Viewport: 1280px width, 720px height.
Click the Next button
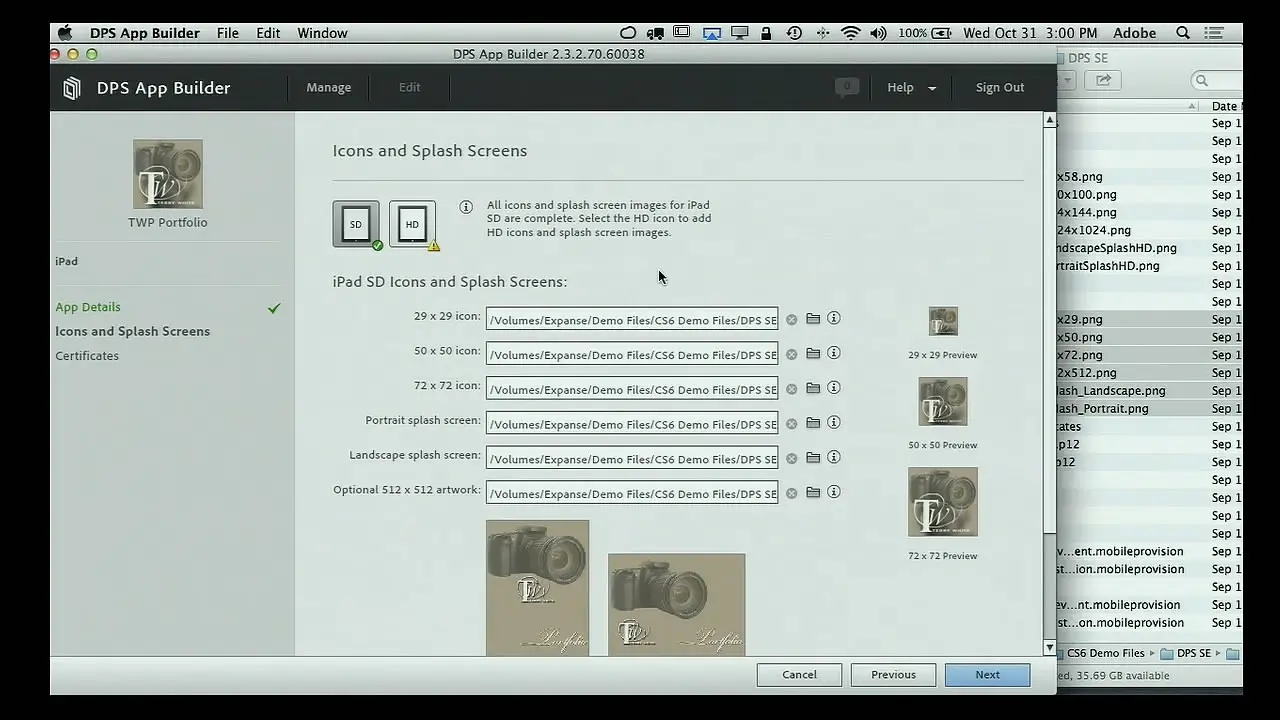tap(987, 675)
